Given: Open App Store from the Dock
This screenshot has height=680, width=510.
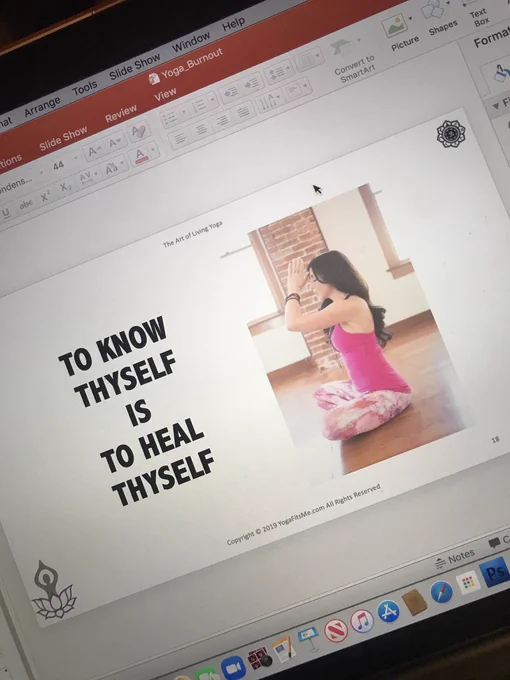Looking at the screenshot, I should point(389,611).
